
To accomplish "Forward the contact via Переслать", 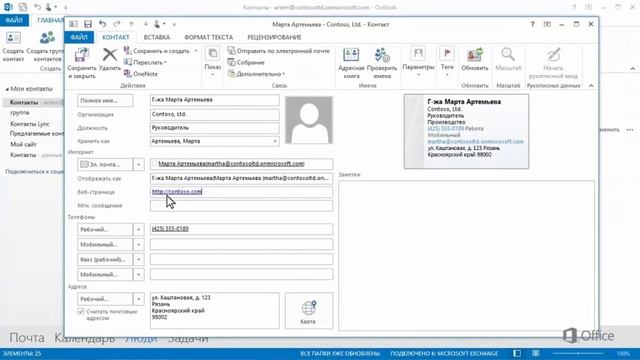I will 145,62.
